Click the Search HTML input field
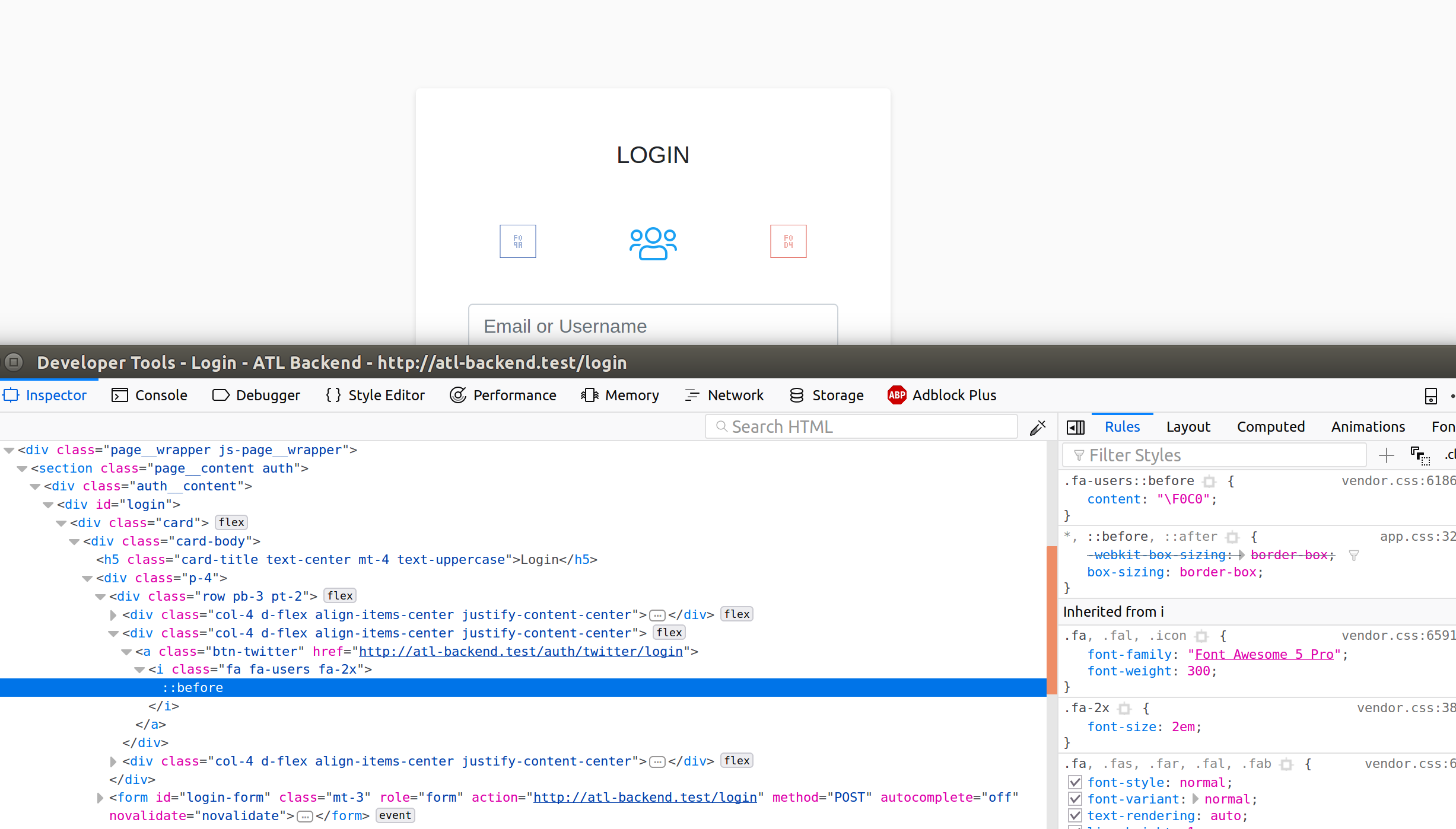Viewport: 1456px width, 829px height. point(860,426)
